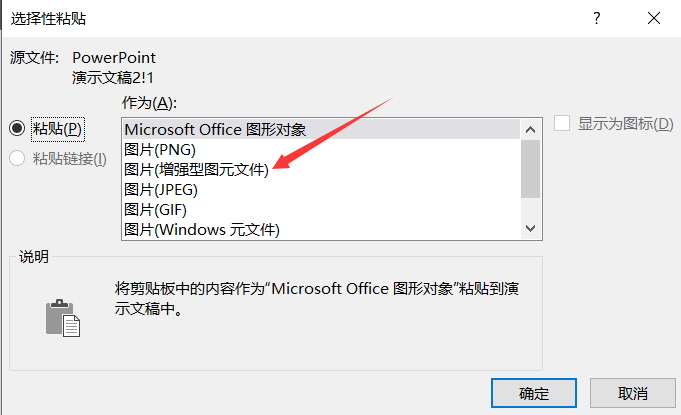Select 图片(PNG) format option
The image size is (681, 415).
[x=158, y=150]
